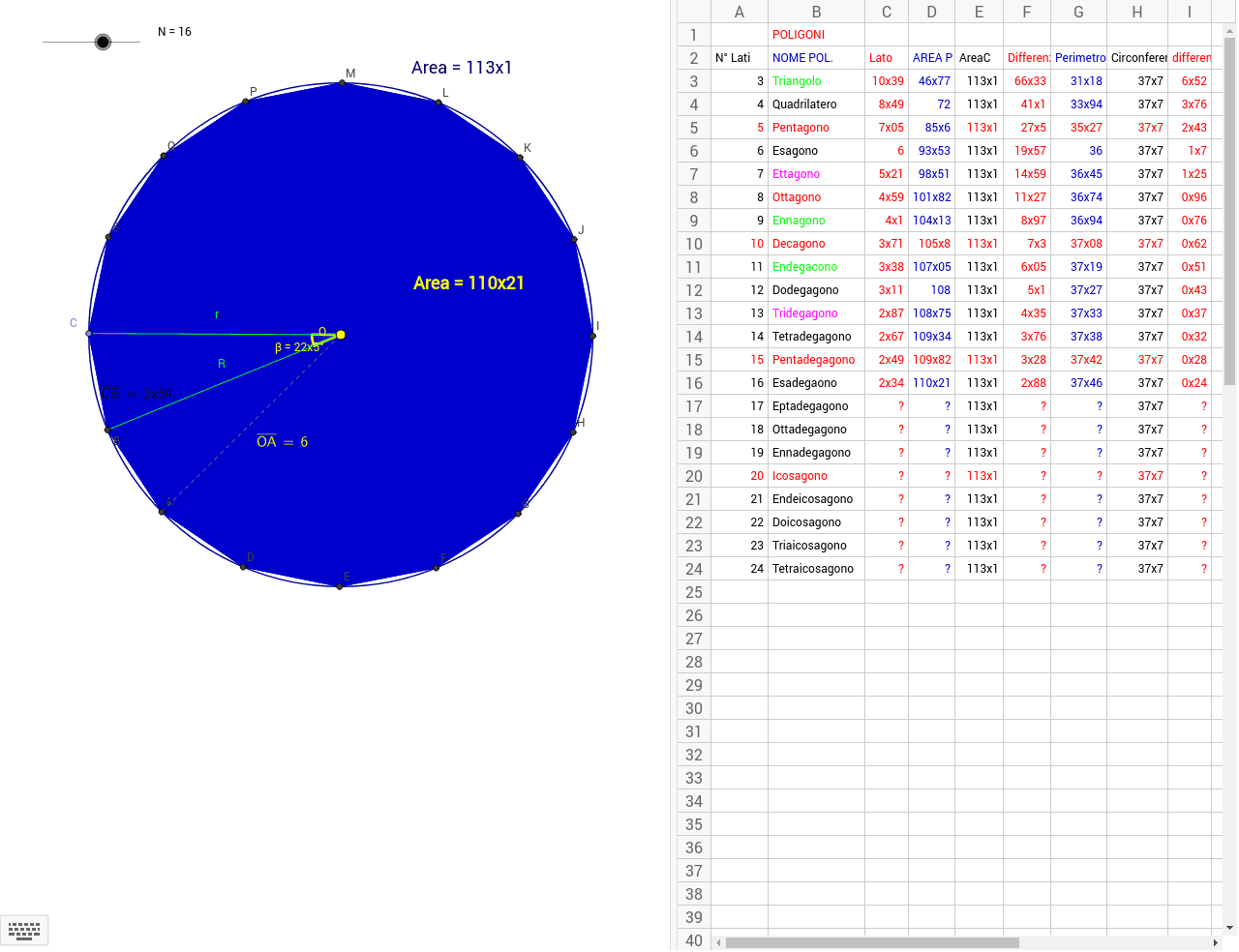
Task: Click the scroll-up arrow of vertical scrollbar
Action: (x=1229, y=31)
